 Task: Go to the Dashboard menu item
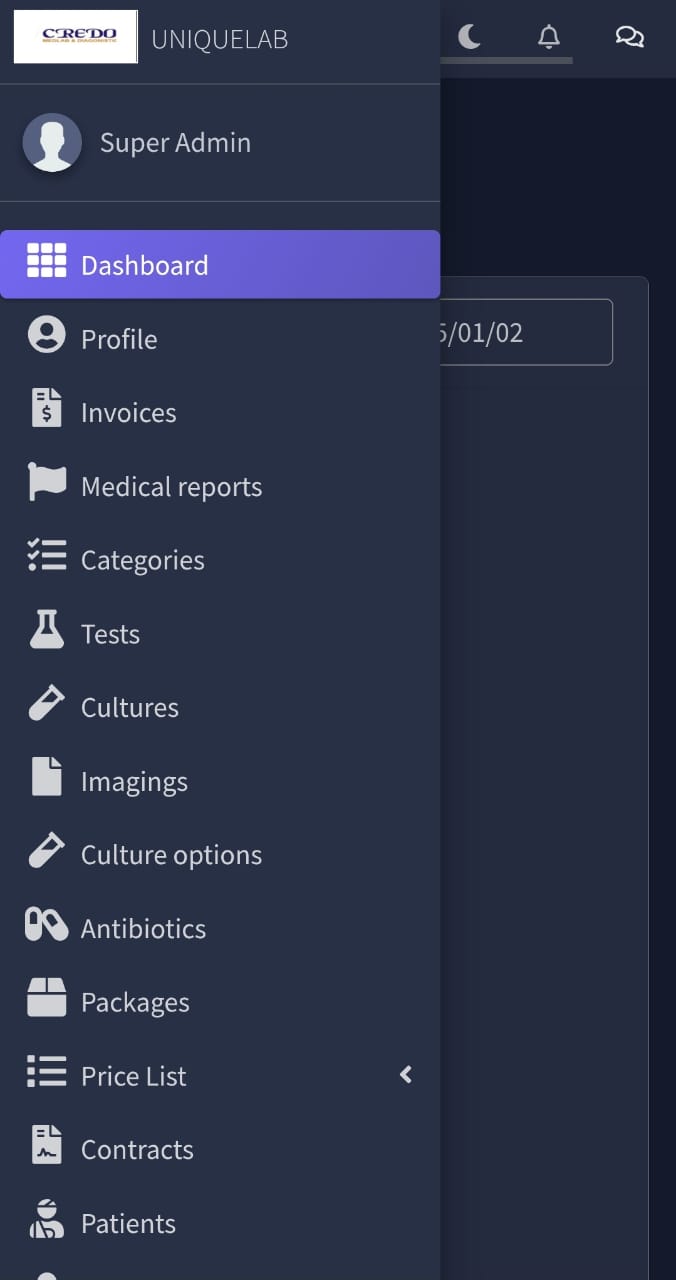point(144,265)
